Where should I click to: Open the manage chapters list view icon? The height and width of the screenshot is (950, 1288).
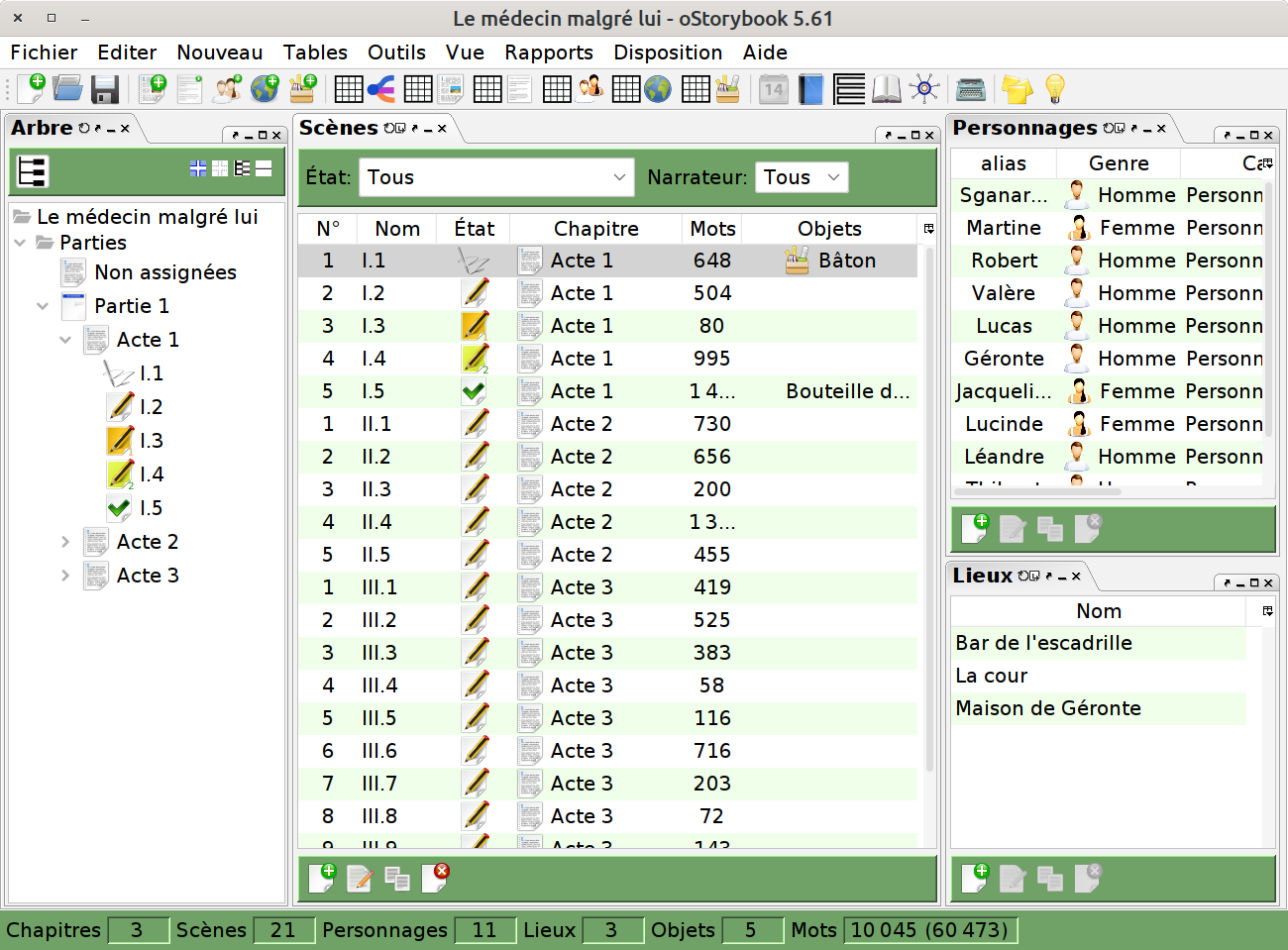point(849,89)
